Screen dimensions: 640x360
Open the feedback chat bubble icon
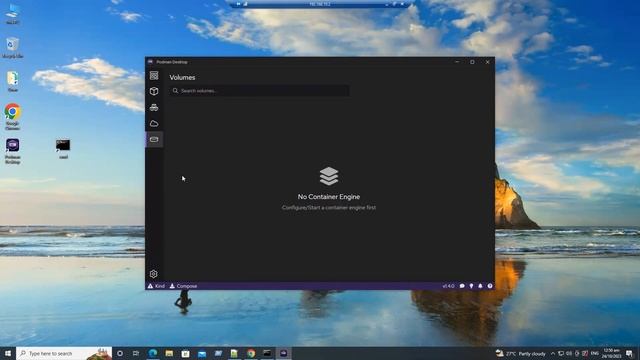(462, 286)
